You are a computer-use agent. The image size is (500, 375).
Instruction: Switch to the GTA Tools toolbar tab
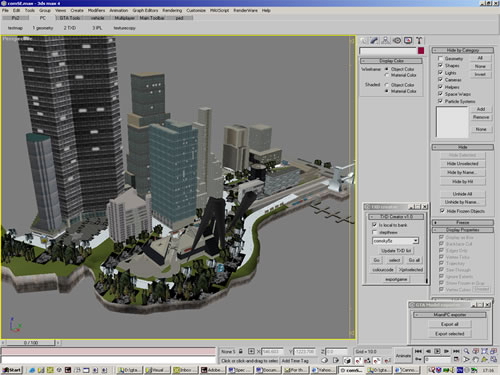coord(70,18)
